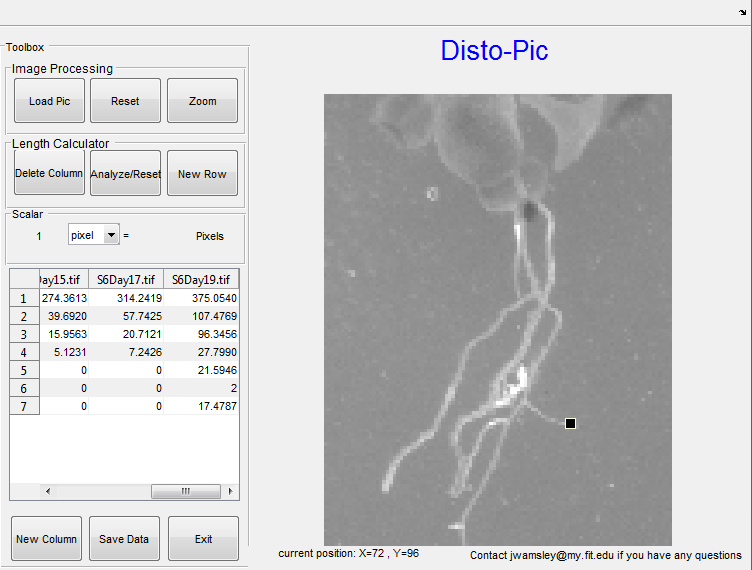Click cell value 17.4787
The height and width of the screenshot is (570, 752).
click(x=201, y=406)
